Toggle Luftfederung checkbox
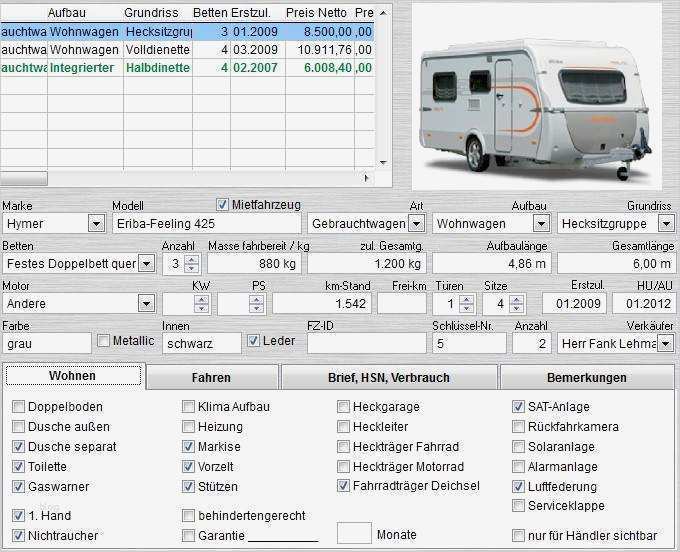The width and height of the screenshot is (680, 552). tap(518, 487)
